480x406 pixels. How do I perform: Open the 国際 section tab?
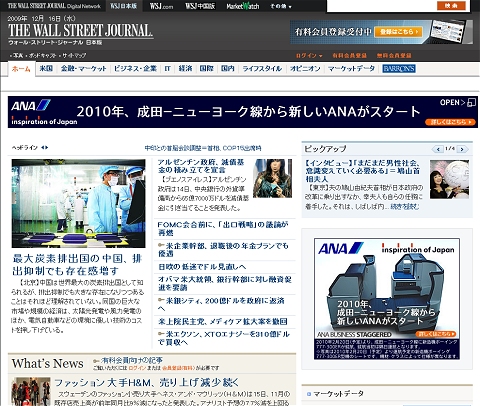(206, 69)
